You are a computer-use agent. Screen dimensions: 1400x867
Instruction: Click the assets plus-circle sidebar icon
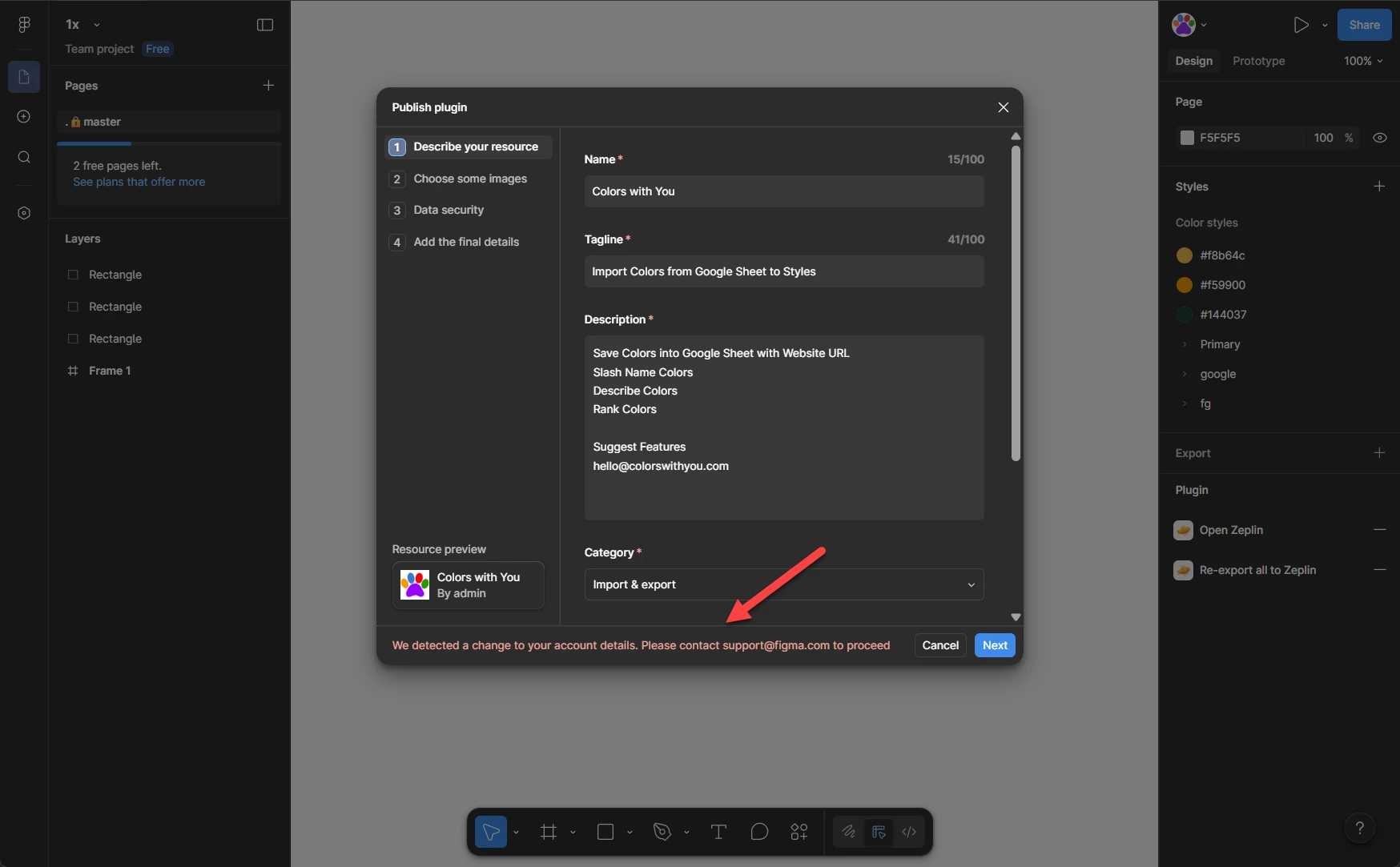(24, 117)
